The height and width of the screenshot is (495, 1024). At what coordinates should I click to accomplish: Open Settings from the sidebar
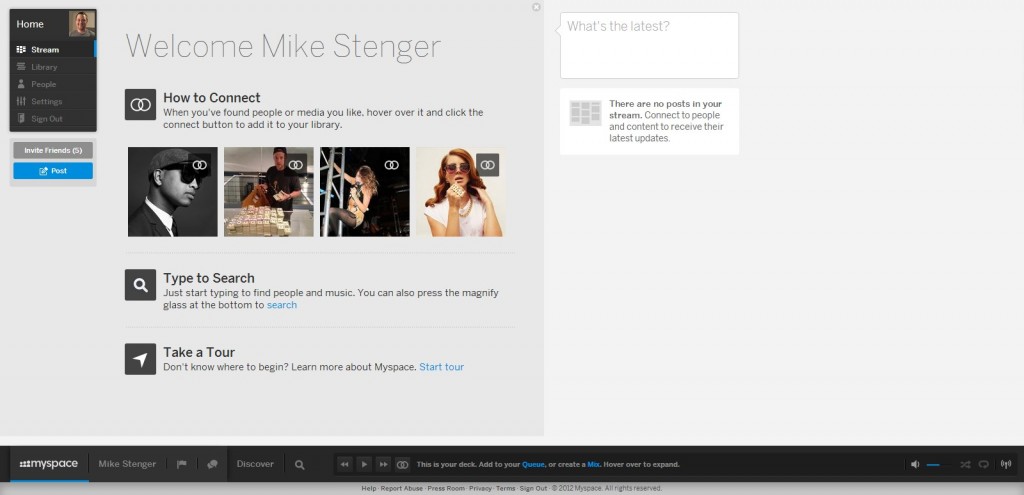[53, 101]
